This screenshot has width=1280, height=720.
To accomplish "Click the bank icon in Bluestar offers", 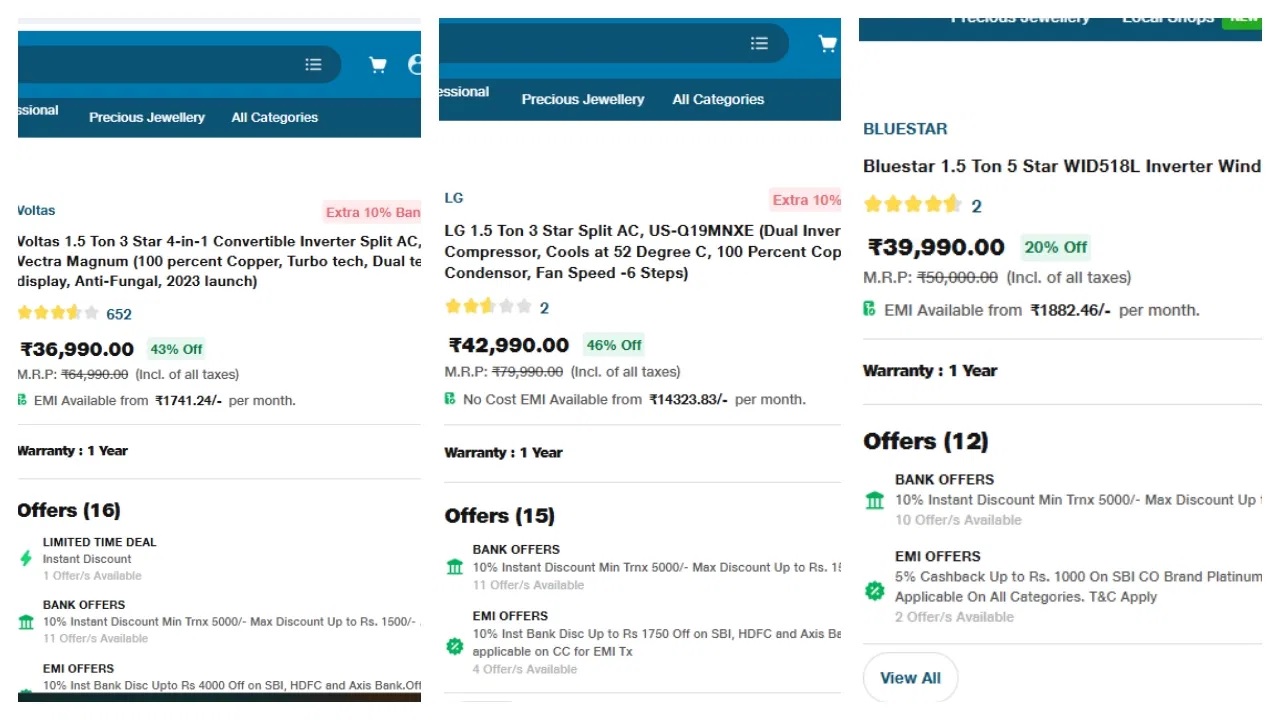I will [875, 500].
